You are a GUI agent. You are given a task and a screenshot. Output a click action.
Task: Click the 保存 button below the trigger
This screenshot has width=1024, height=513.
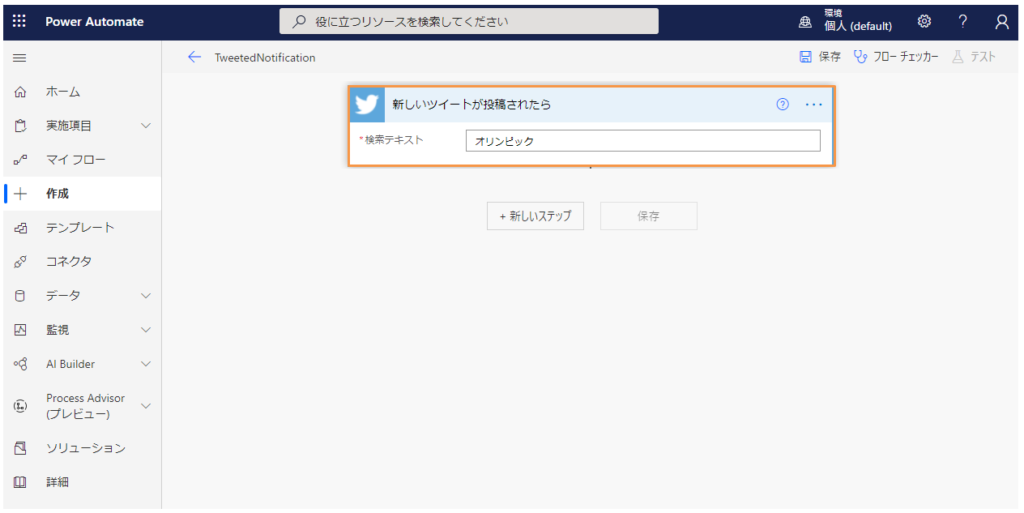(648, 216)
